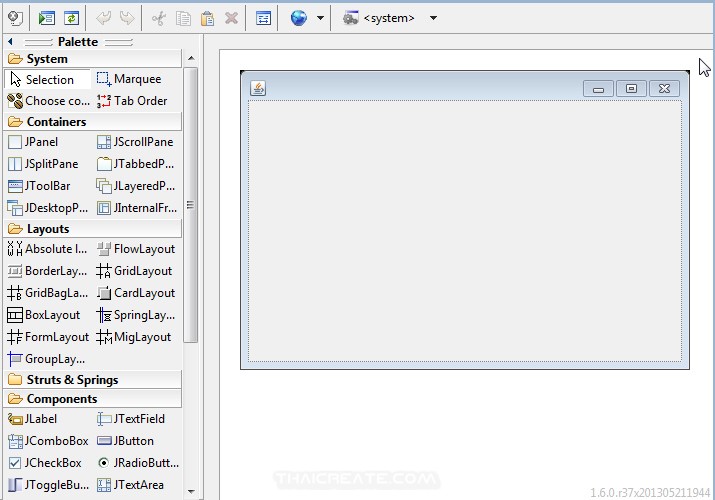Collapse the Components palette category

click(93, 399)
